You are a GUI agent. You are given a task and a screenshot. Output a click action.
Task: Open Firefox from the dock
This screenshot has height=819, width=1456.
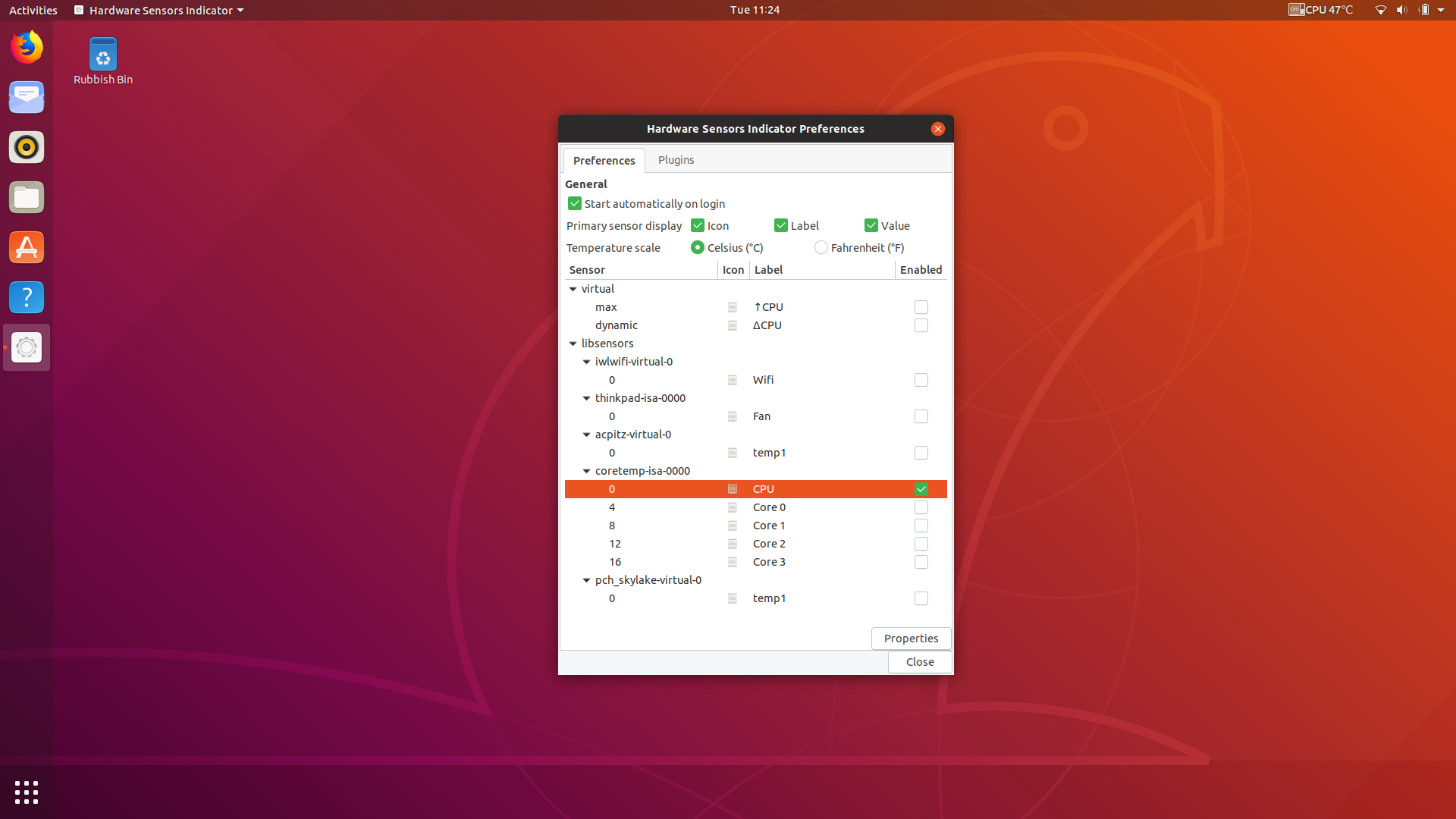(x=27, y=46)
